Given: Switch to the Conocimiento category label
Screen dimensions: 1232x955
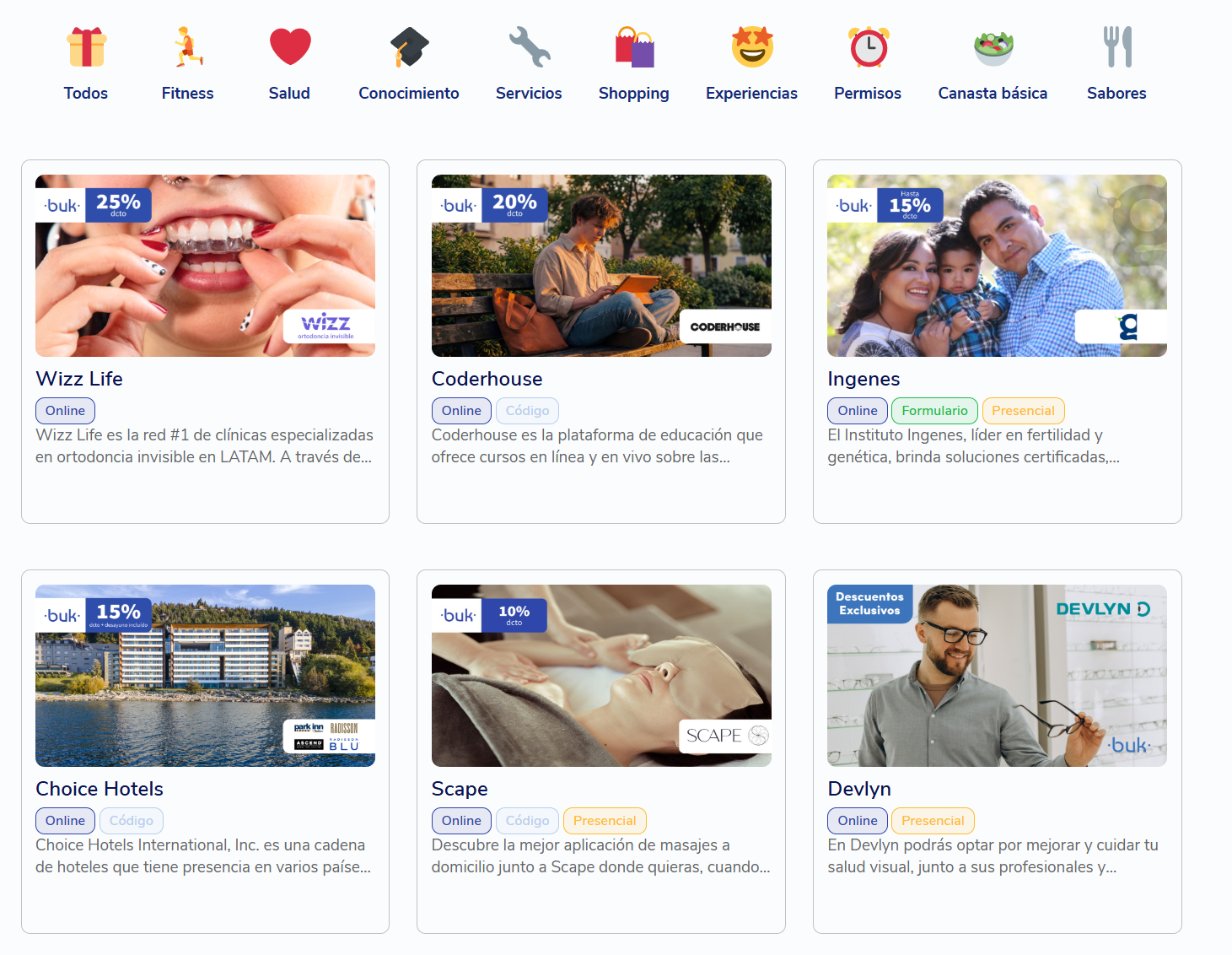Looking at the screenshot, I should point(409,94).
